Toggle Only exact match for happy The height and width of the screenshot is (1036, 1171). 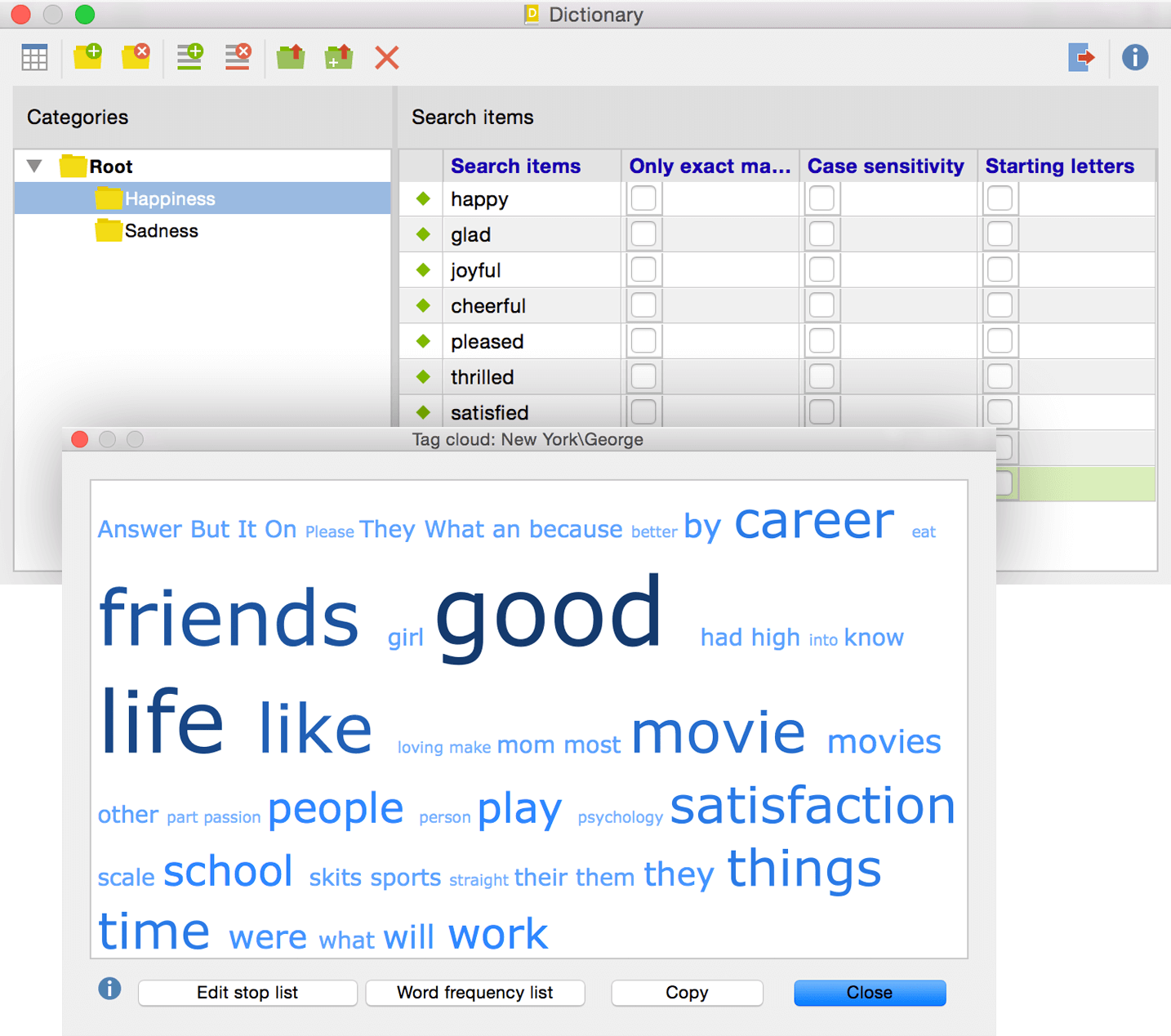point(643,198)
